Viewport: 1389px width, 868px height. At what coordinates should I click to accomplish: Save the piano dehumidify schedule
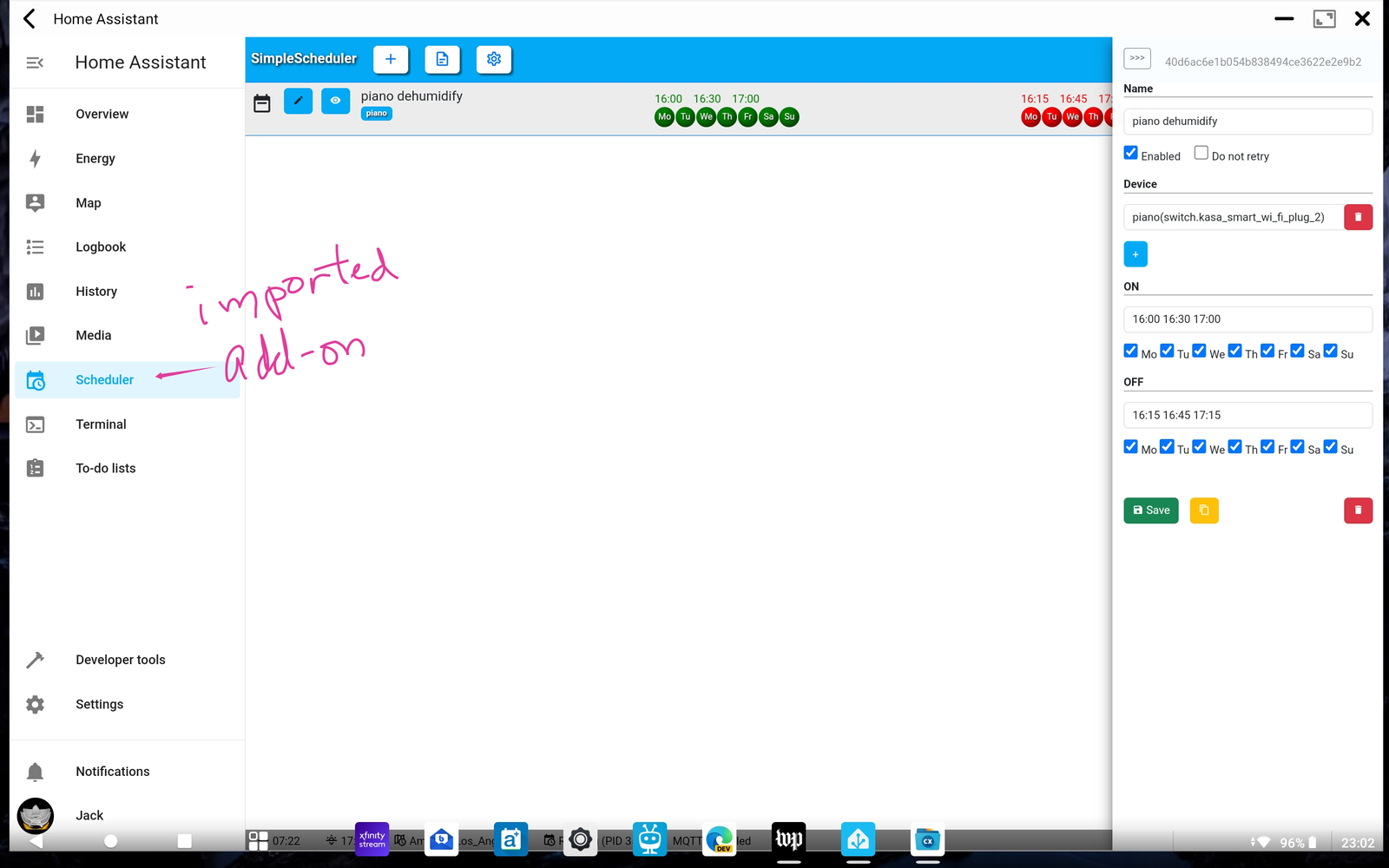click(1151, 510)
